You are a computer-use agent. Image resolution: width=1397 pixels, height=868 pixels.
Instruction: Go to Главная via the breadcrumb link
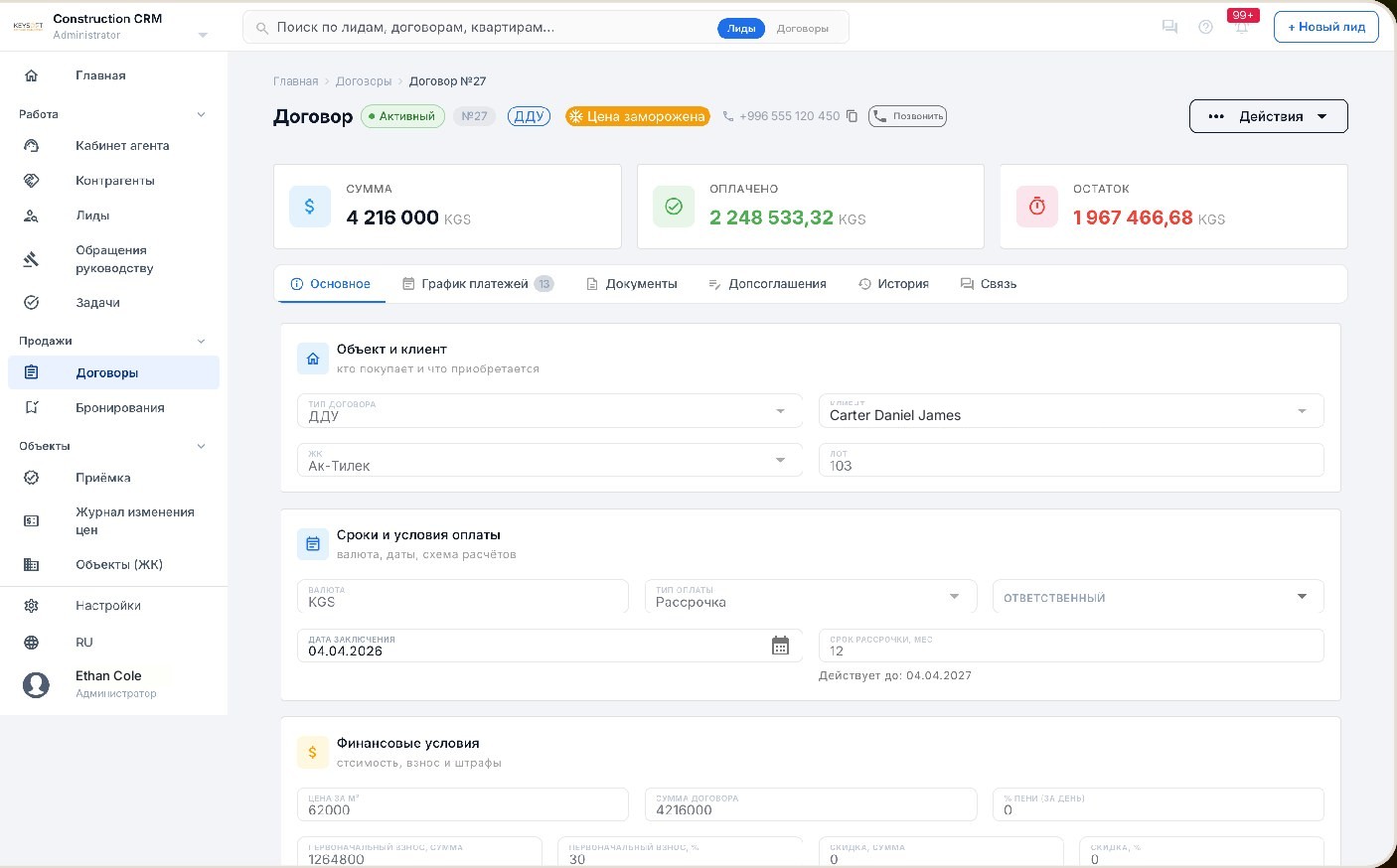[296, 81]
